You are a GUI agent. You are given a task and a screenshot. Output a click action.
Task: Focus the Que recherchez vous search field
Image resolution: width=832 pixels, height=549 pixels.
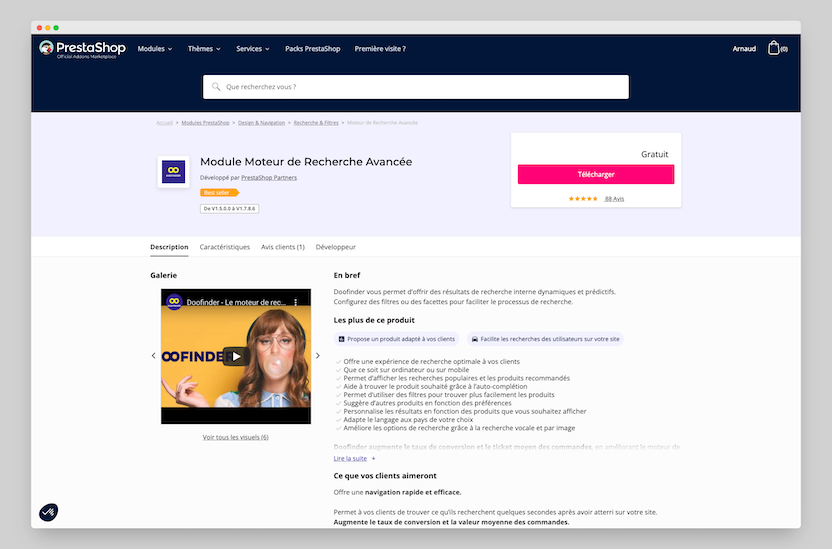coord(416,87)
